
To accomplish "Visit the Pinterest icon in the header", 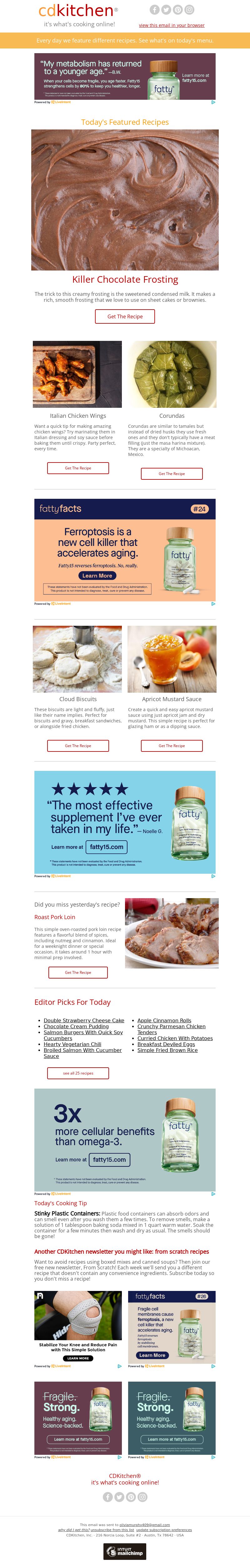I will pyautogui.click(x=177, y=10).
